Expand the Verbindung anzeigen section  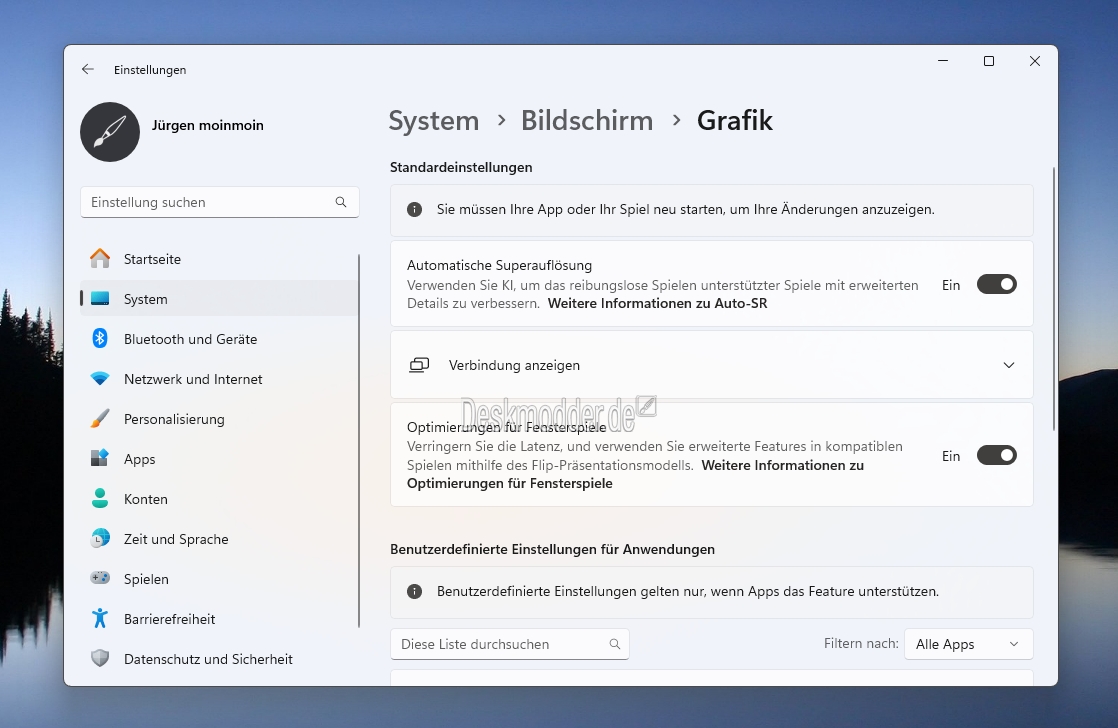[1008, 366]
